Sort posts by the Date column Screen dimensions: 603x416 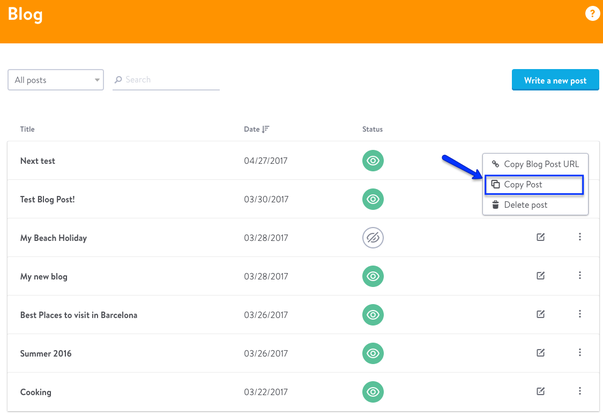point(257,129)
